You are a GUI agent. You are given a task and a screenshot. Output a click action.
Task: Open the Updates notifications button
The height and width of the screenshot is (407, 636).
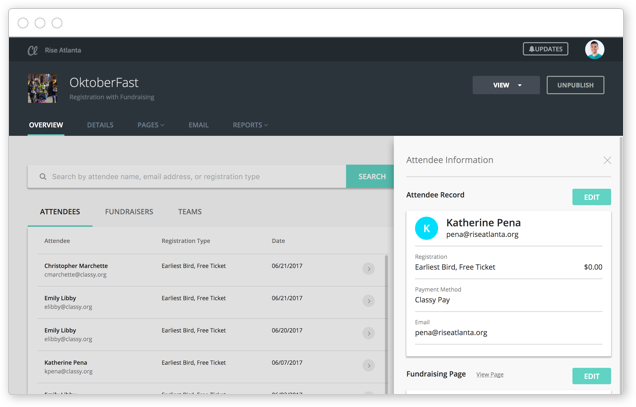point(545,49)
